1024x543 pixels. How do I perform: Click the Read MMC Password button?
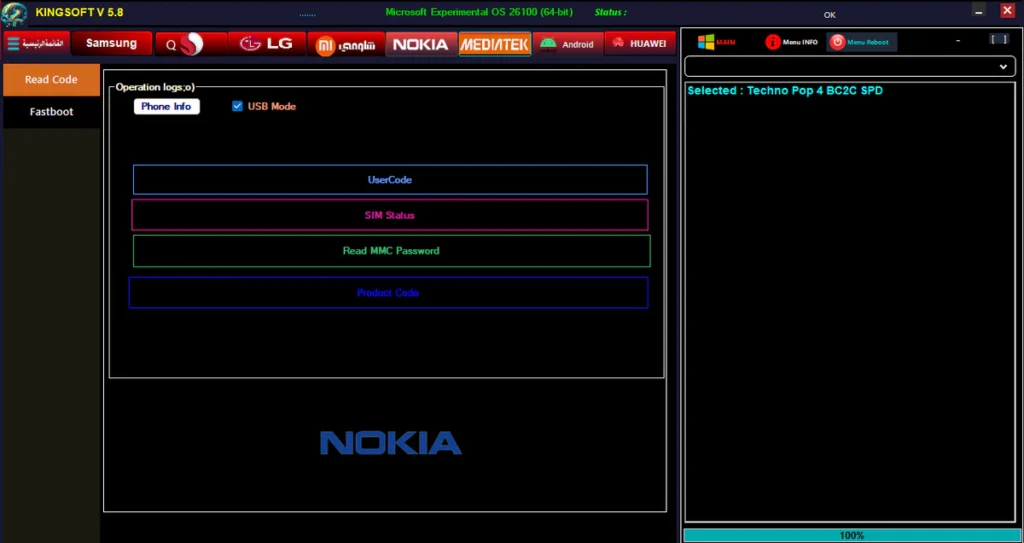(391, 251)
